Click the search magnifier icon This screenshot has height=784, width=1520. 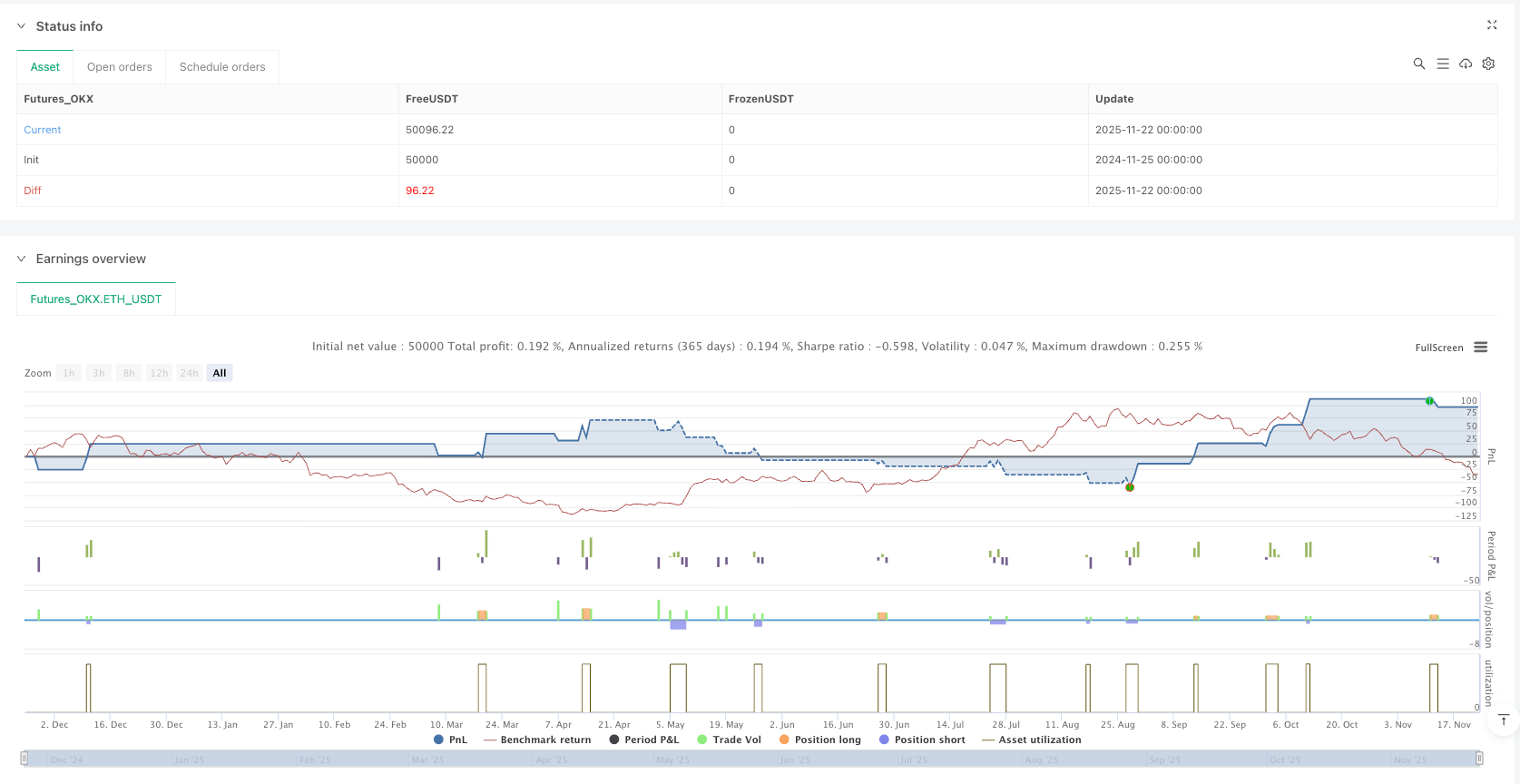[1419, 64]
